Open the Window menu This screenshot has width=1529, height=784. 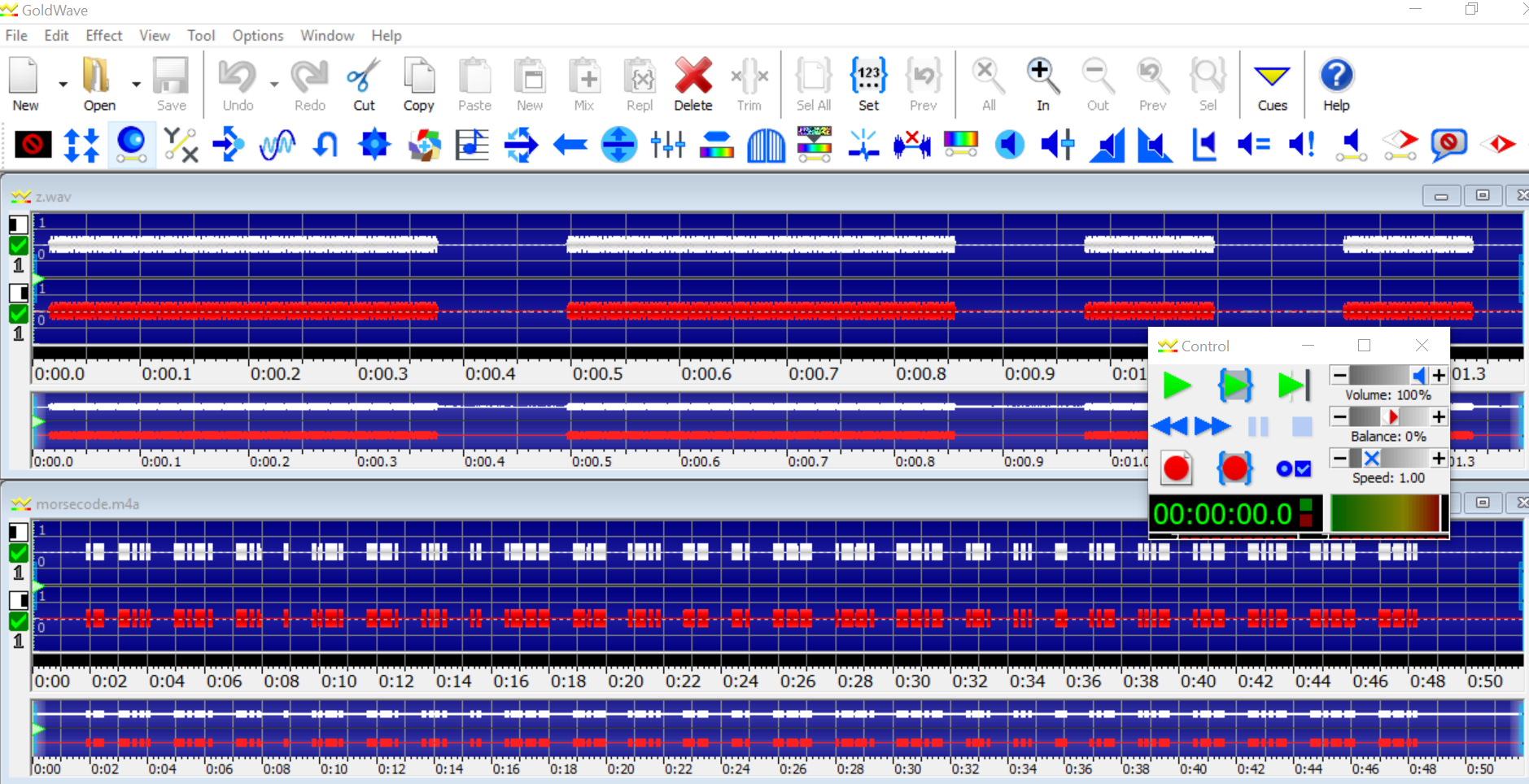pyautogui.click(x=327, y=36)
